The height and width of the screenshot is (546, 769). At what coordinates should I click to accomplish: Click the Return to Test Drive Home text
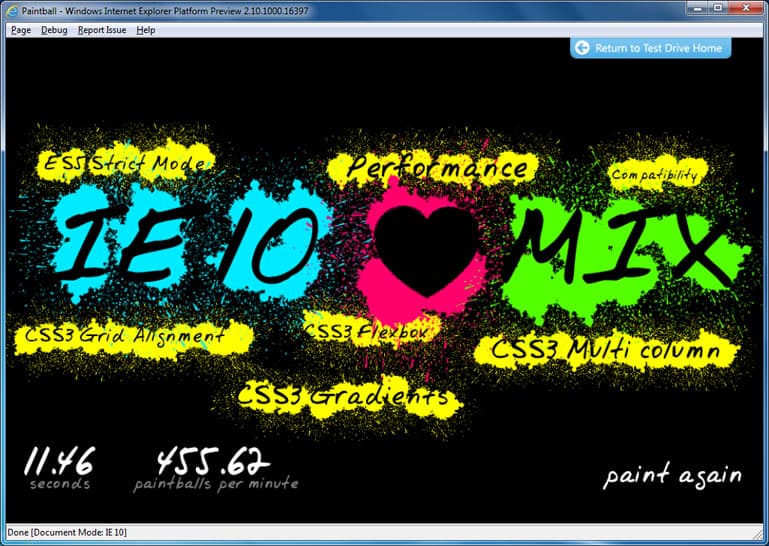pos(659,47)
